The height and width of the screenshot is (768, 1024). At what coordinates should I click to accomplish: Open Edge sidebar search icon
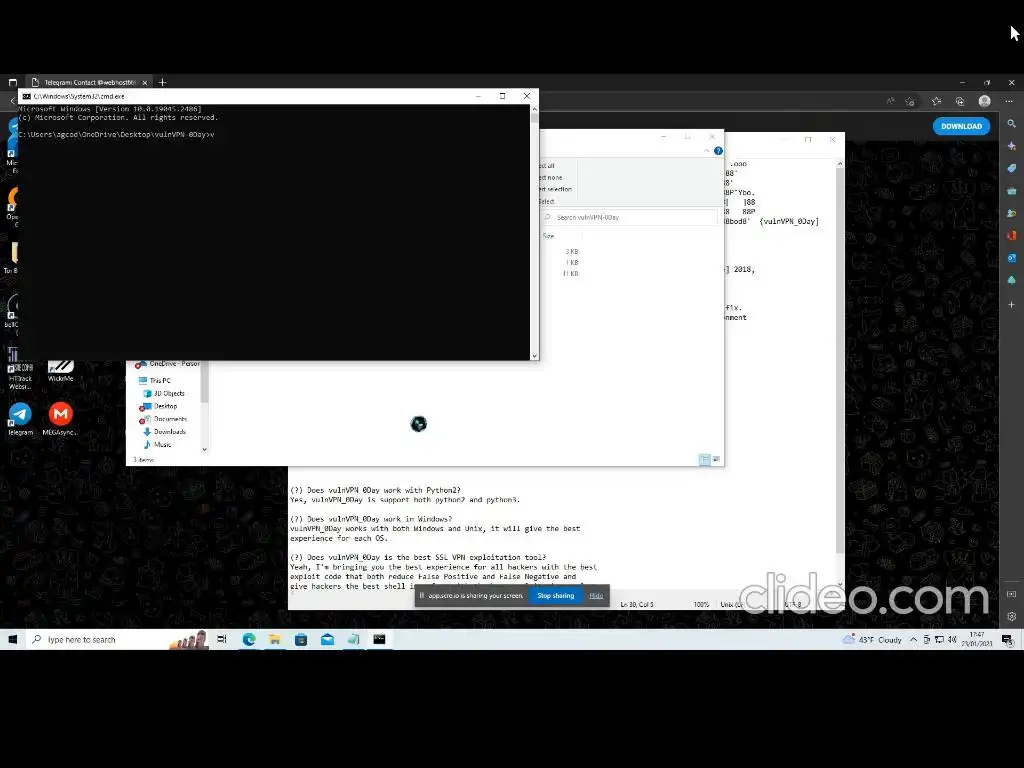pyautogui.click(x=1011, y=123)
